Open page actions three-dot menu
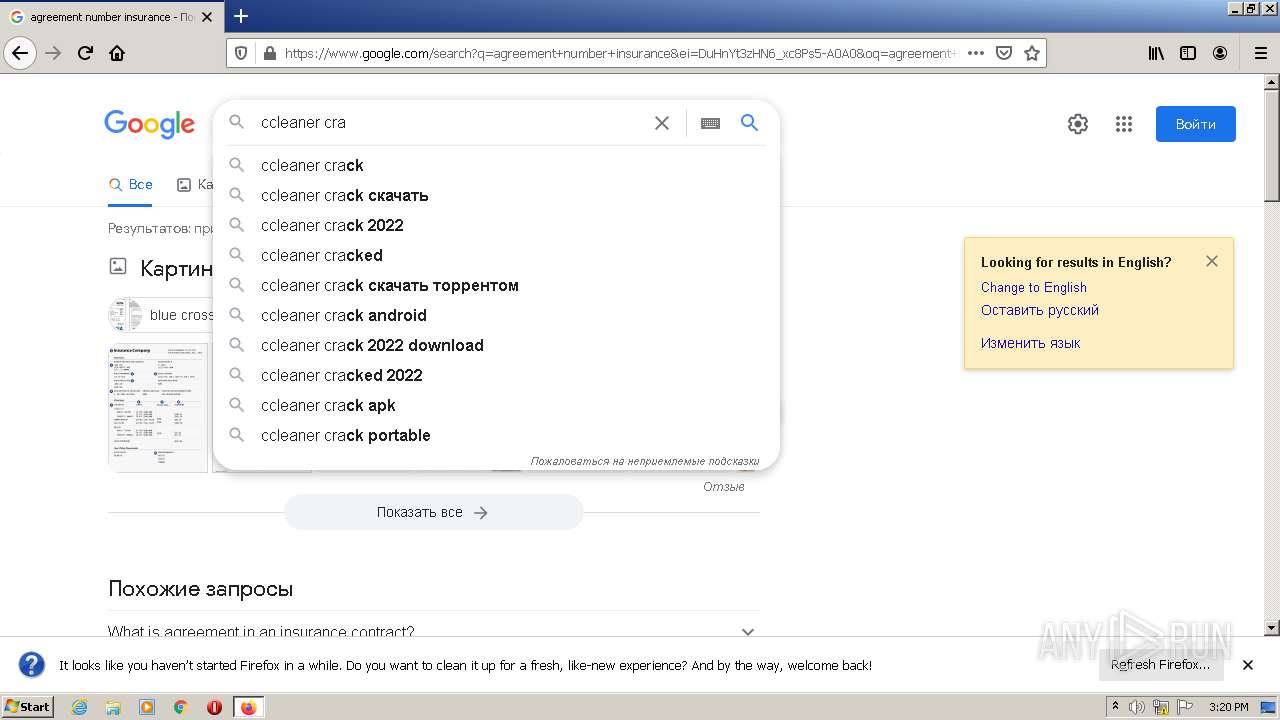 pyautogui.click(x=976, y=53)
